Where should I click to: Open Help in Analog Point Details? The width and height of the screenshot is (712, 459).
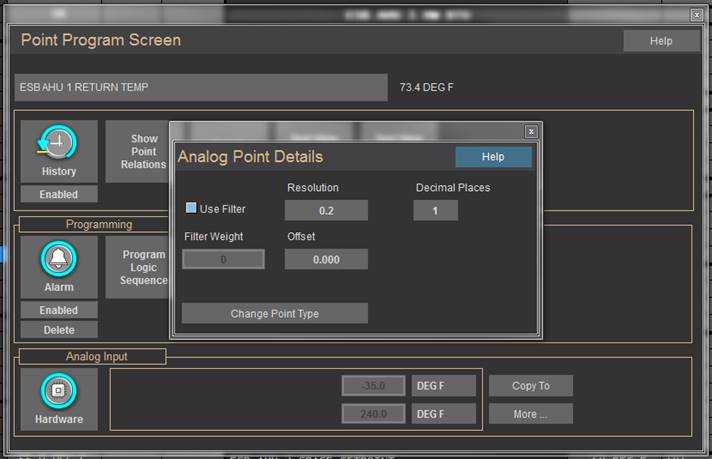493,157
